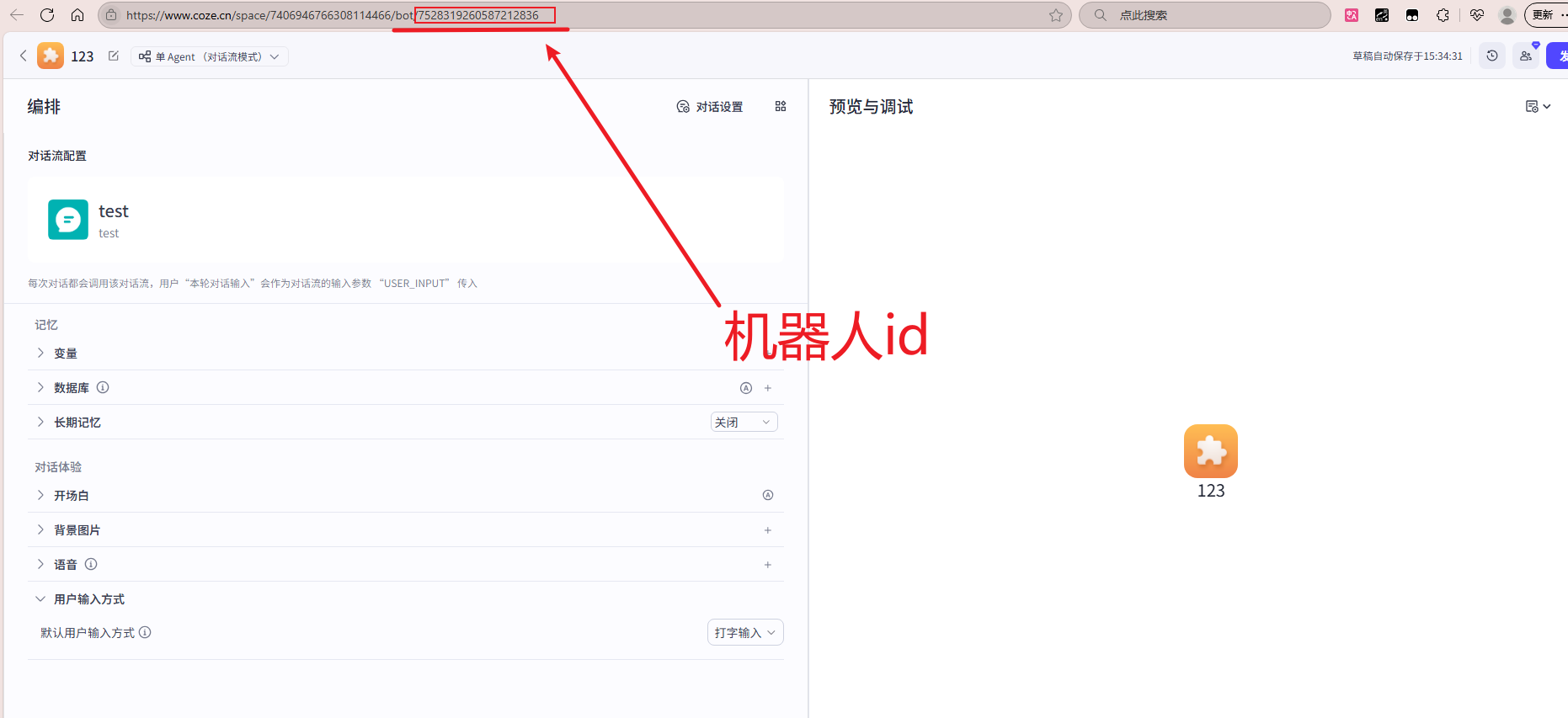Add a background image with plus icon

point(767,530)
